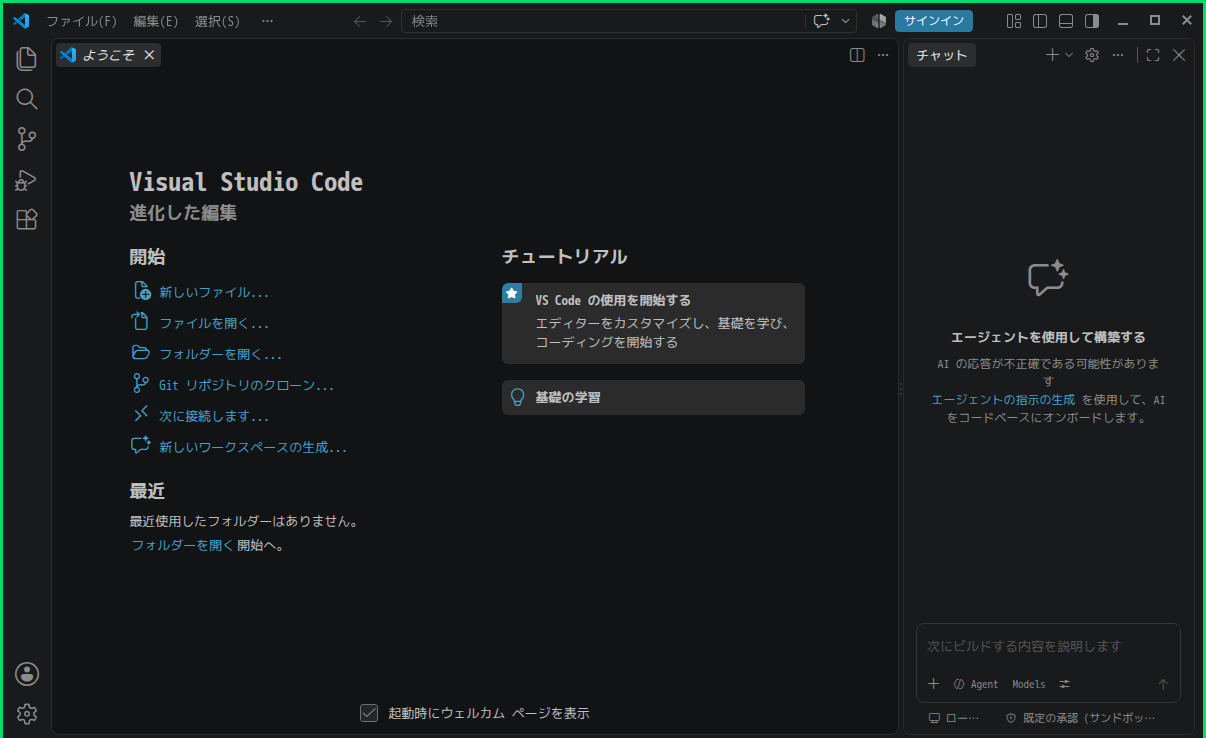The image size is (1206, 738).
Task: Open the ロー… session target picker
Action: [x=954, y=718]
